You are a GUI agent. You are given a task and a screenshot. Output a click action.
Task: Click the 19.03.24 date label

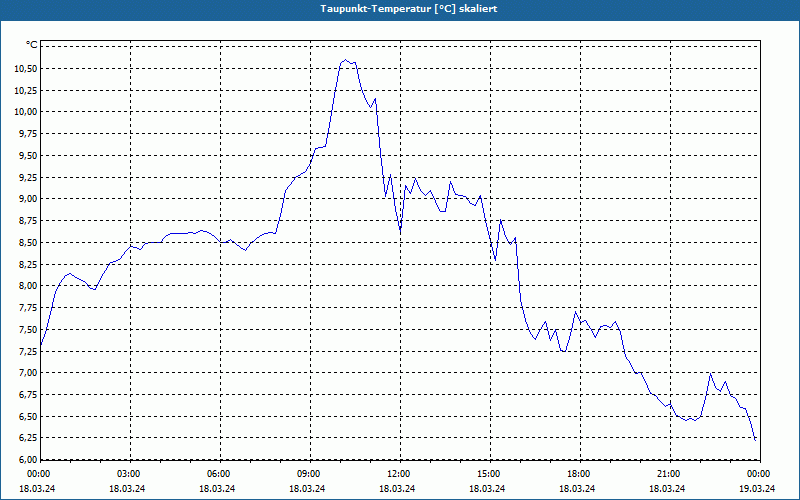[757, 488]
